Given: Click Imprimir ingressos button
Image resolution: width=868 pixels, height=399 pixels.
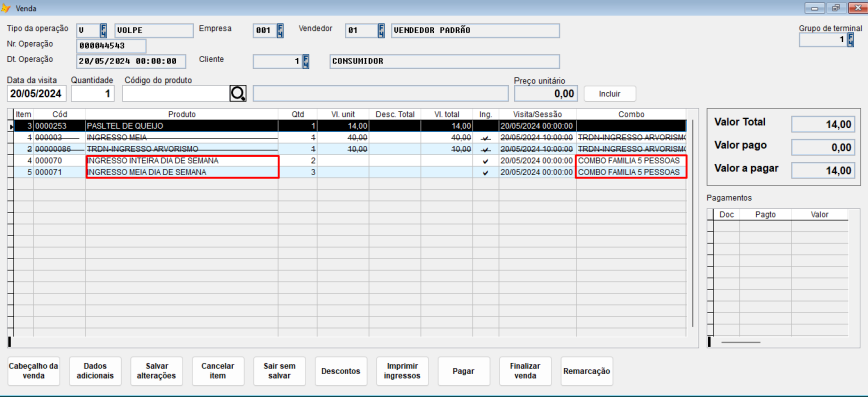Looking at the screenshot, I should coord(402,371).
